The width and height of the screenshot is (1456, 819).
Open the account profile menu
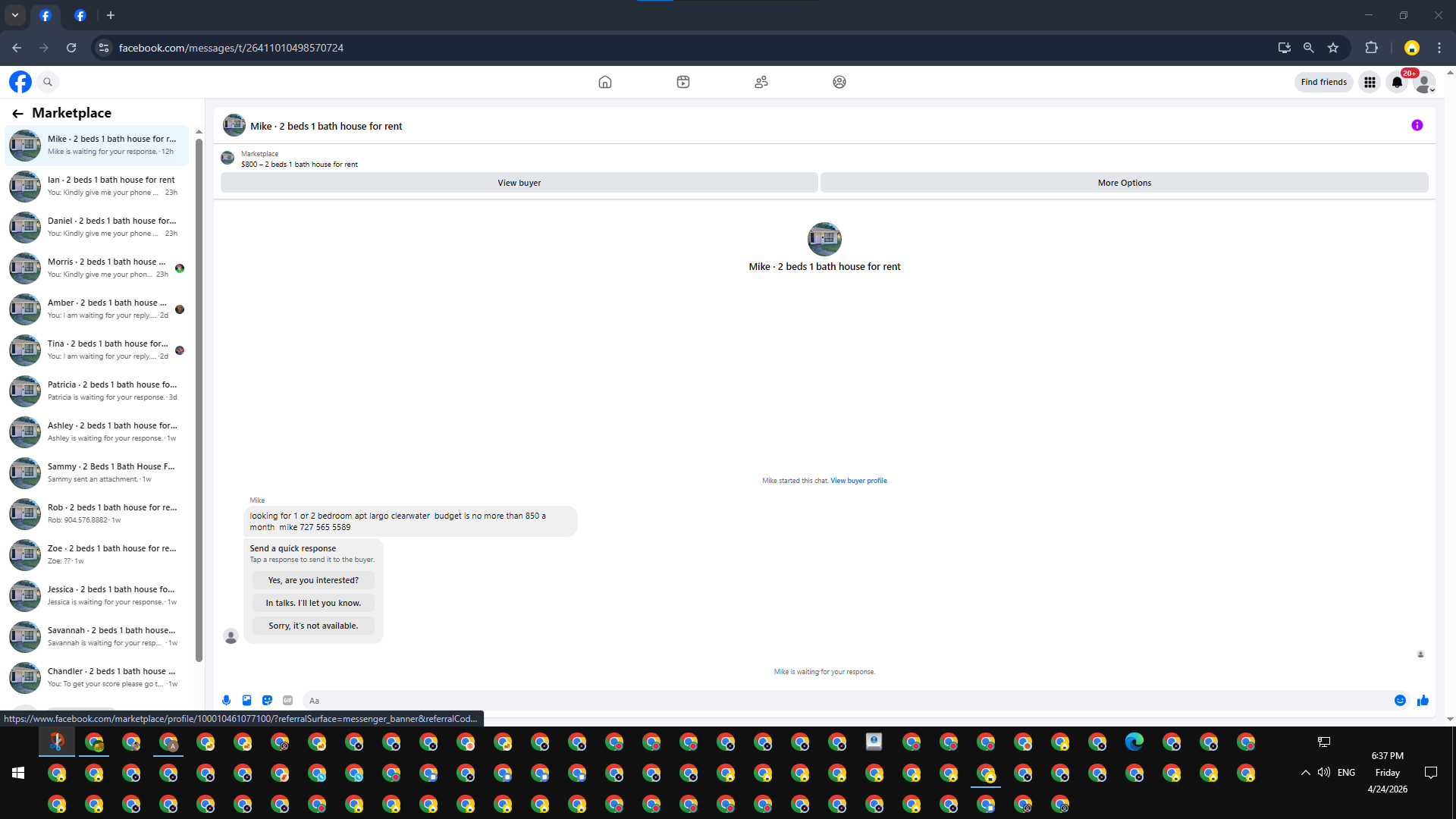pos(1425,82)
